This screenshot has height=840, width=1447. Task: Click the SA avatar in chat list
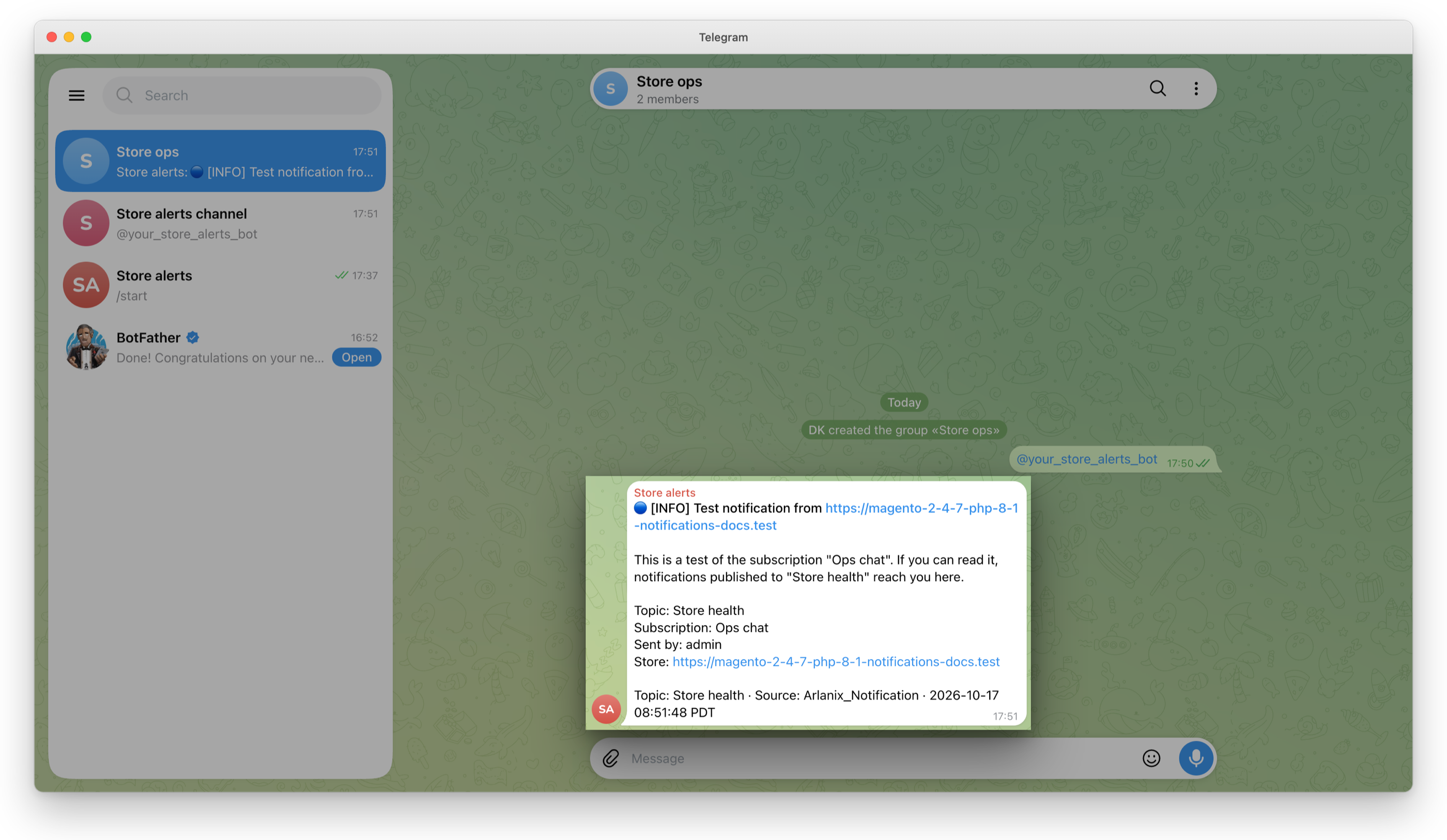pyautogui.click(x=86, y=285)
